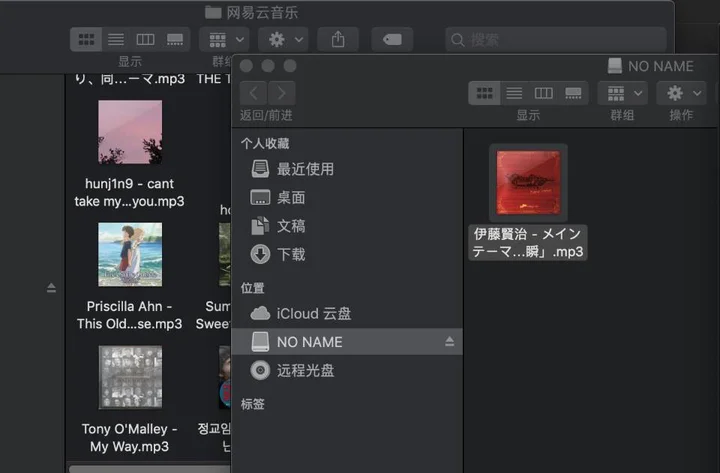Select NO NAME drive in sidebar
The image size is (720, 473).
point(347,342)
